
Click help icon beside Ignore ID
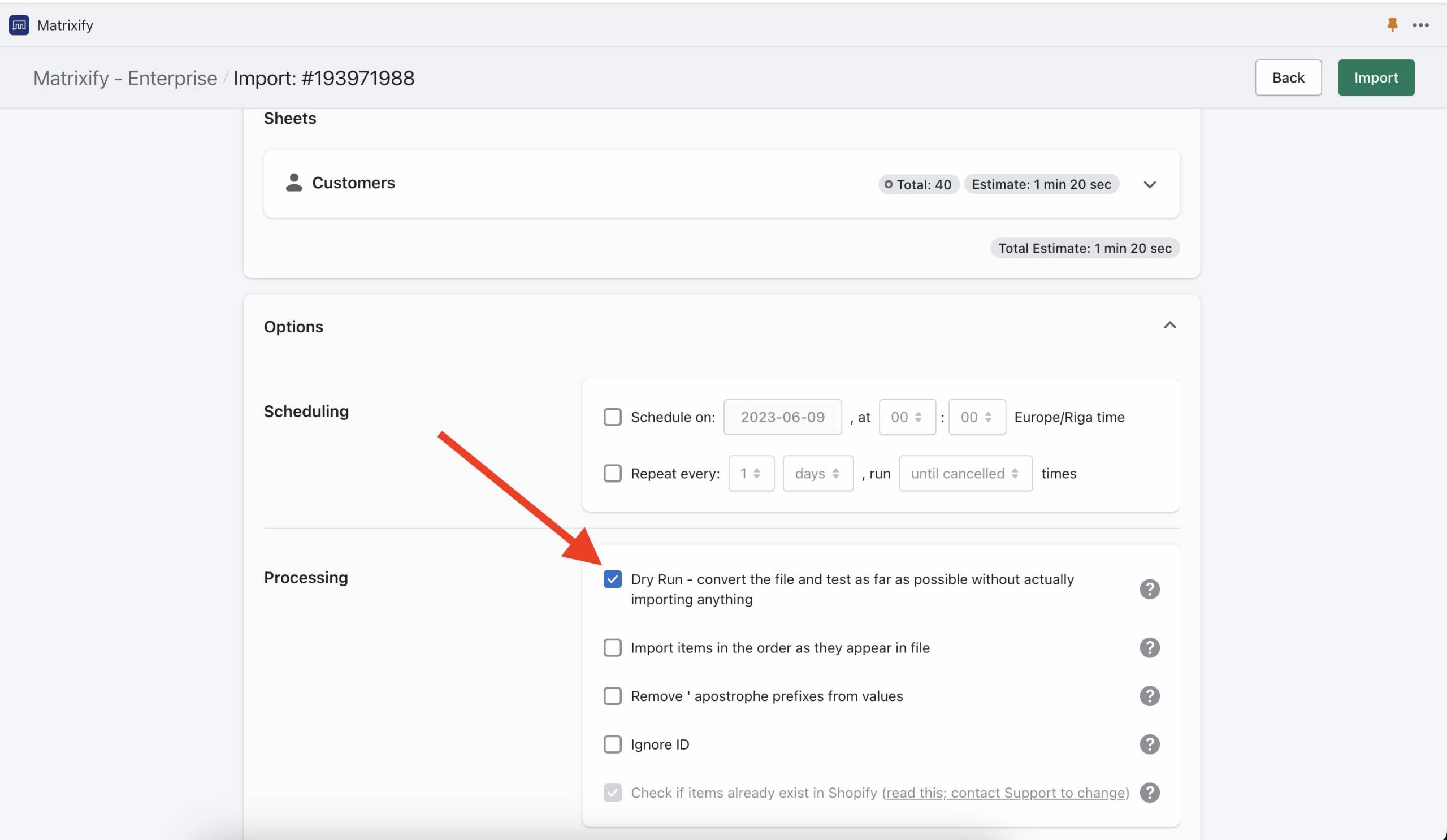coord(1149,744)
